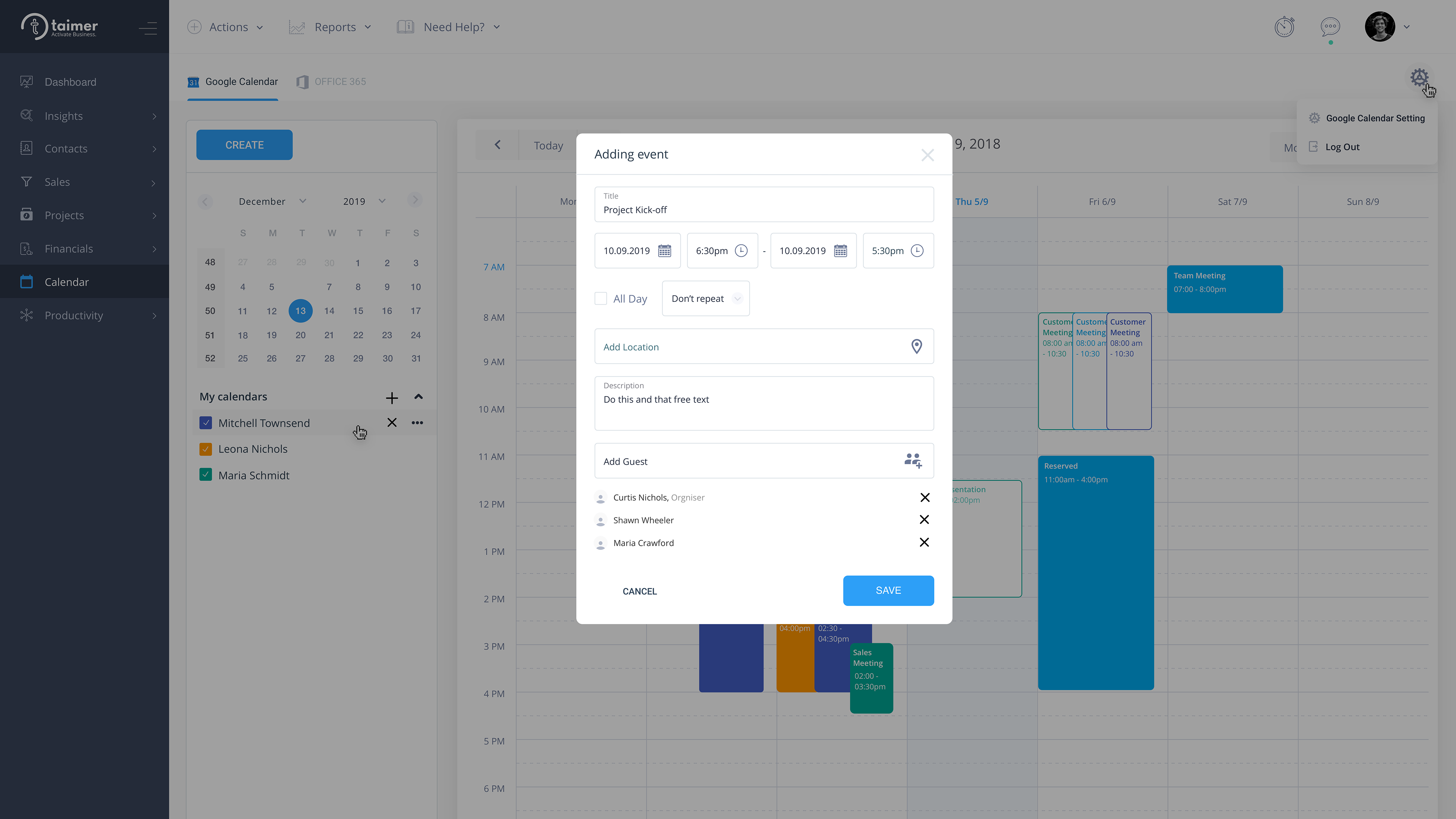Open the chat messages icon
Screen dimensions: 1456x819
[x=1330, y=27]
